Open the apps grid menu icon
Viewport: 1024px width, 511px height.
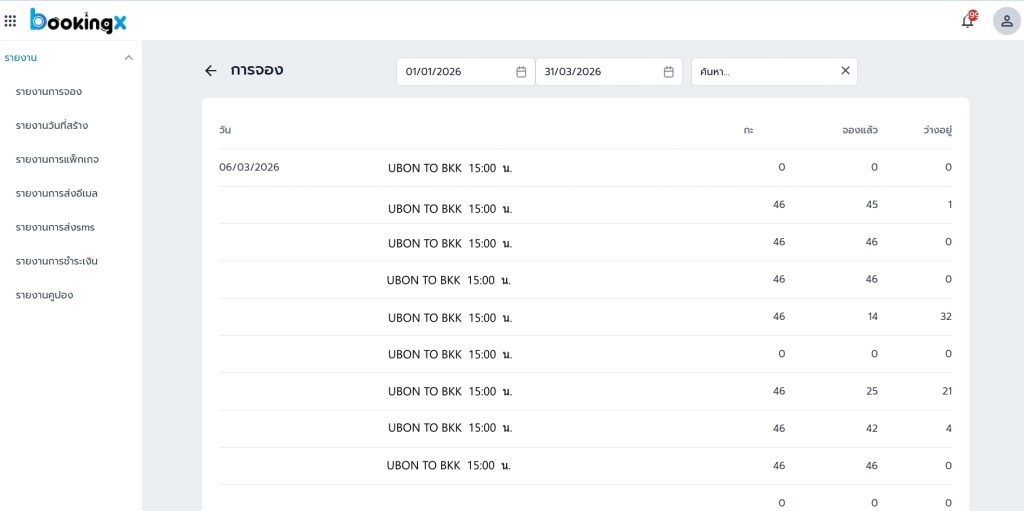tap(11, 20)
